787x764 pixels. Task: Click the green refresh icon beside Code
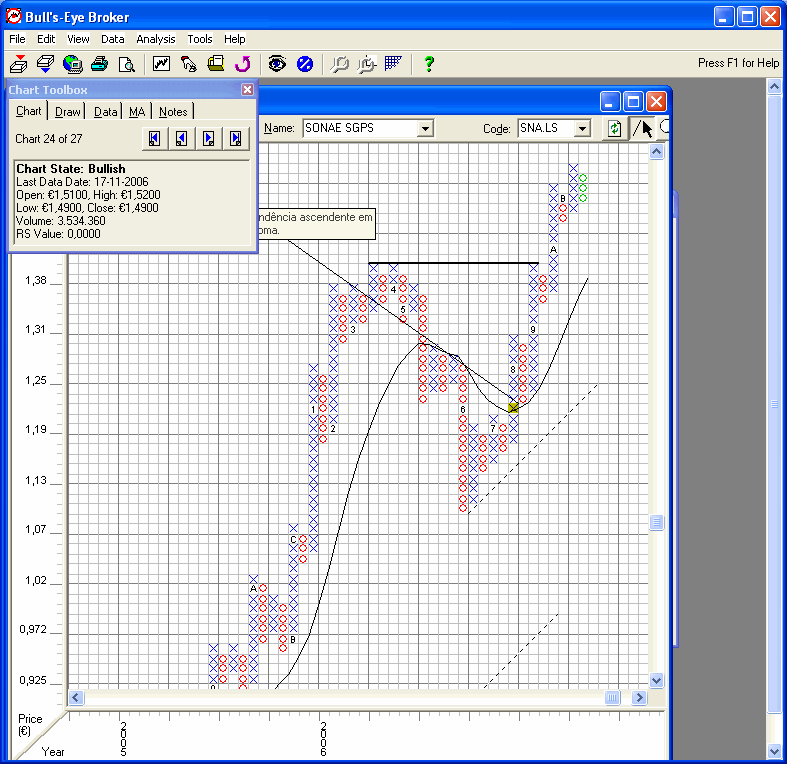pos(614,128)
